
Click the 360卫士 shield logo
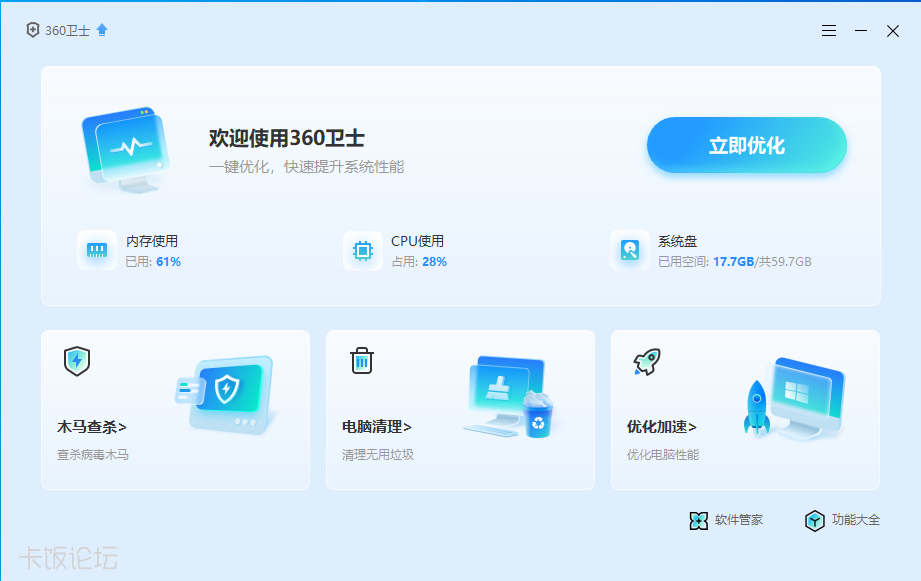click(31, 30)
